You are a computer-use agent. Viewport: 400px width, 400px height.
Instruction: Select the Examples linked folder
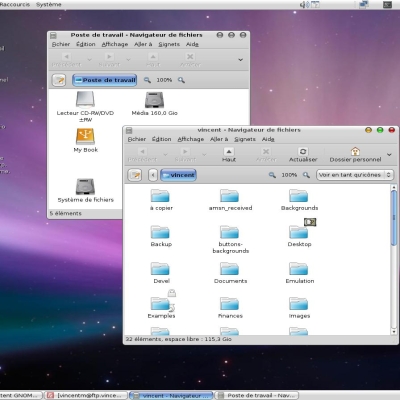[160, 303]
